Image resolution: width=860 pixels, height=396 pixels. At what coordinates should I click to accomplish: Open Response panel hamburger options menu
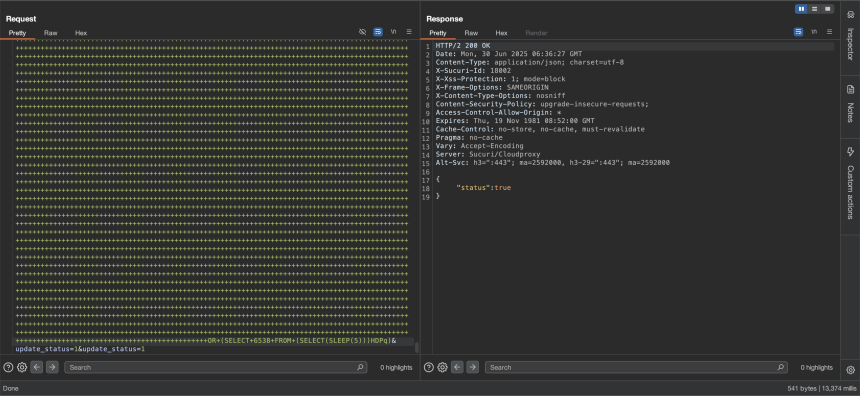829,32
